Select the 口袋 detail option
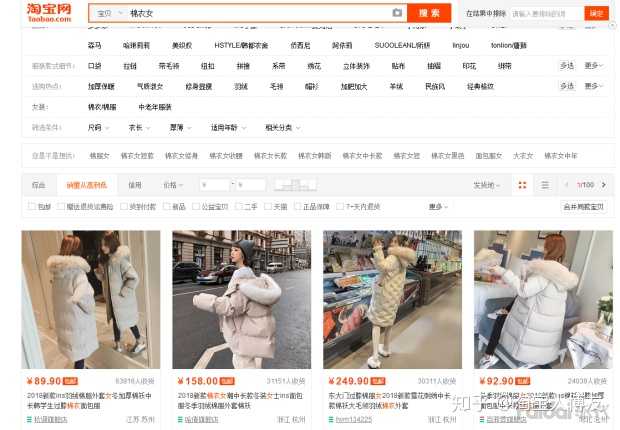The width and height of the screenshot is (620, 430). pos(95,66)
